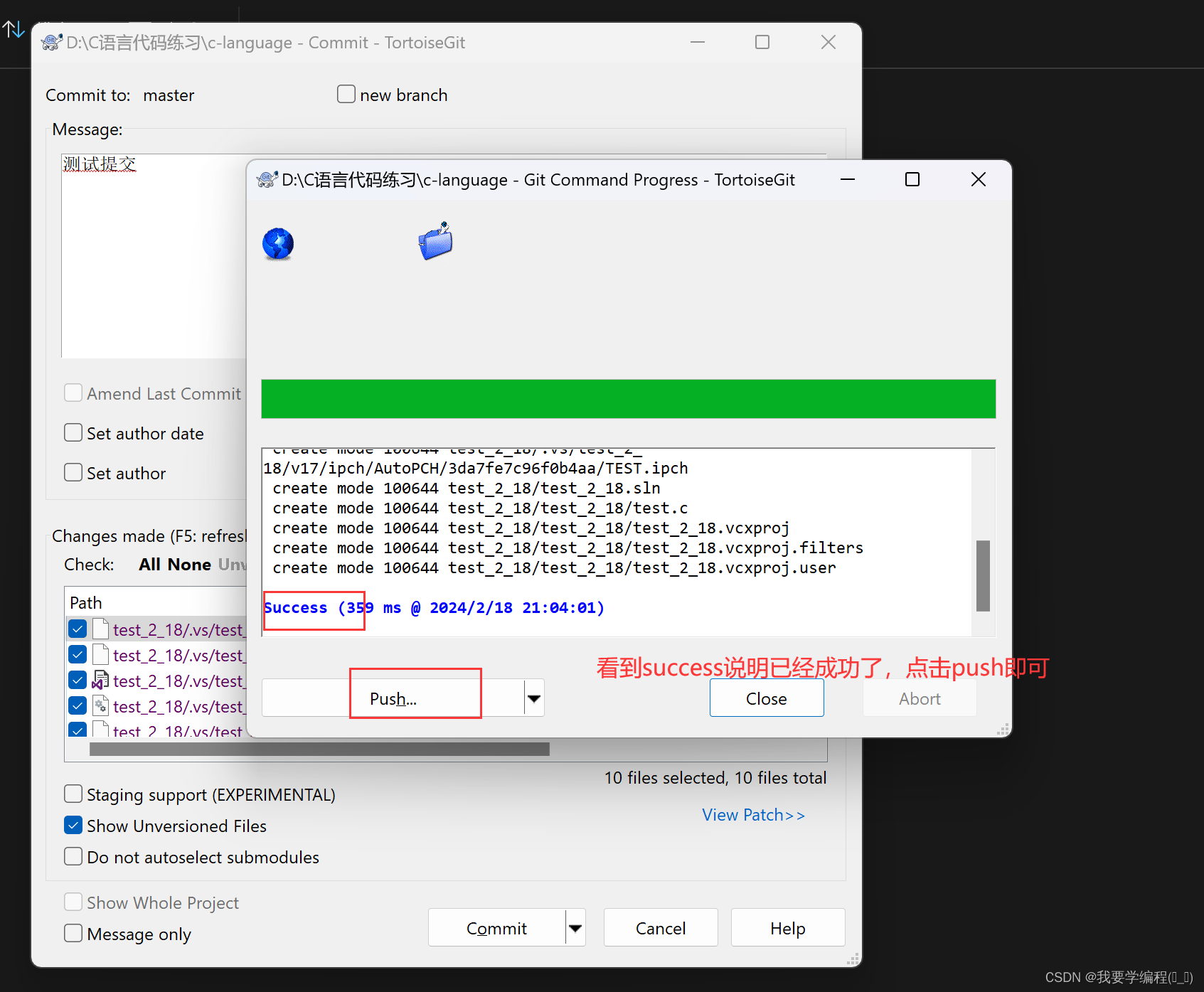Close the Commit dialog window with X

coord(829,43)
